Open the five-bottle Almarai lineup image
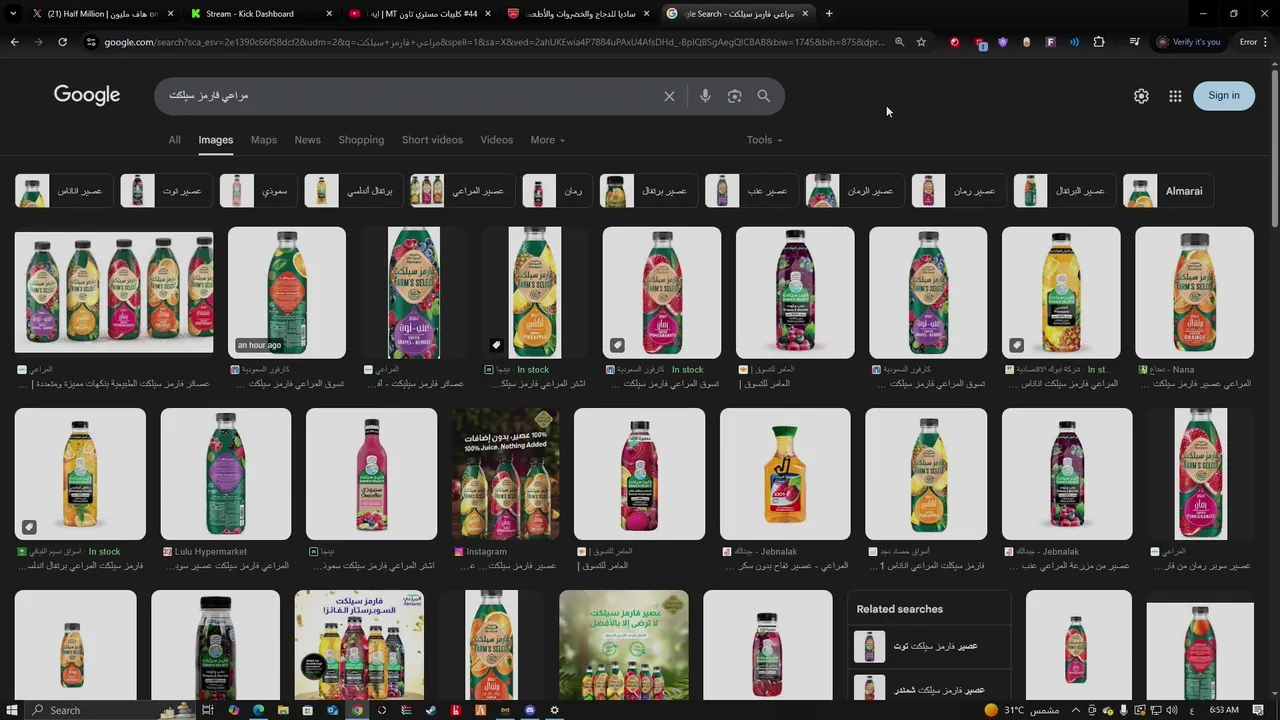Viewport: 1280px width, 720px height. click(114, 292)
